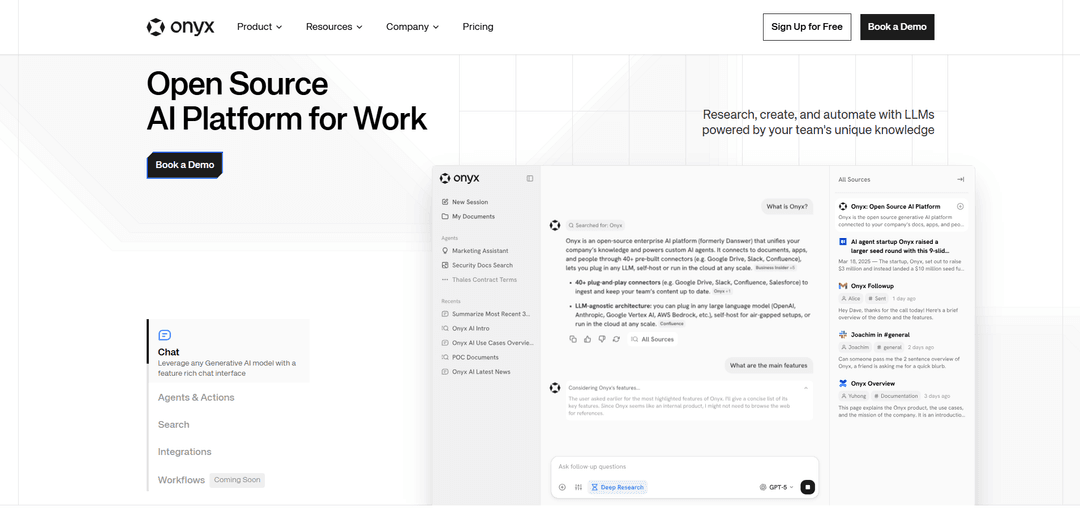Viewport: 1080px width, 520px height.
Task: Click the All Sources chip under the answer
Action: pos(652,339)
